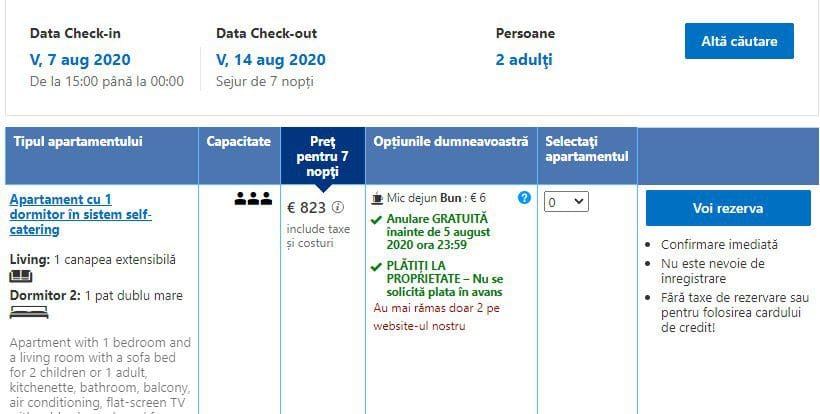Select the check-out date V, 14 aug 2020
The width and height of the screenshot is (820, 414).
(x=271, y=60)
